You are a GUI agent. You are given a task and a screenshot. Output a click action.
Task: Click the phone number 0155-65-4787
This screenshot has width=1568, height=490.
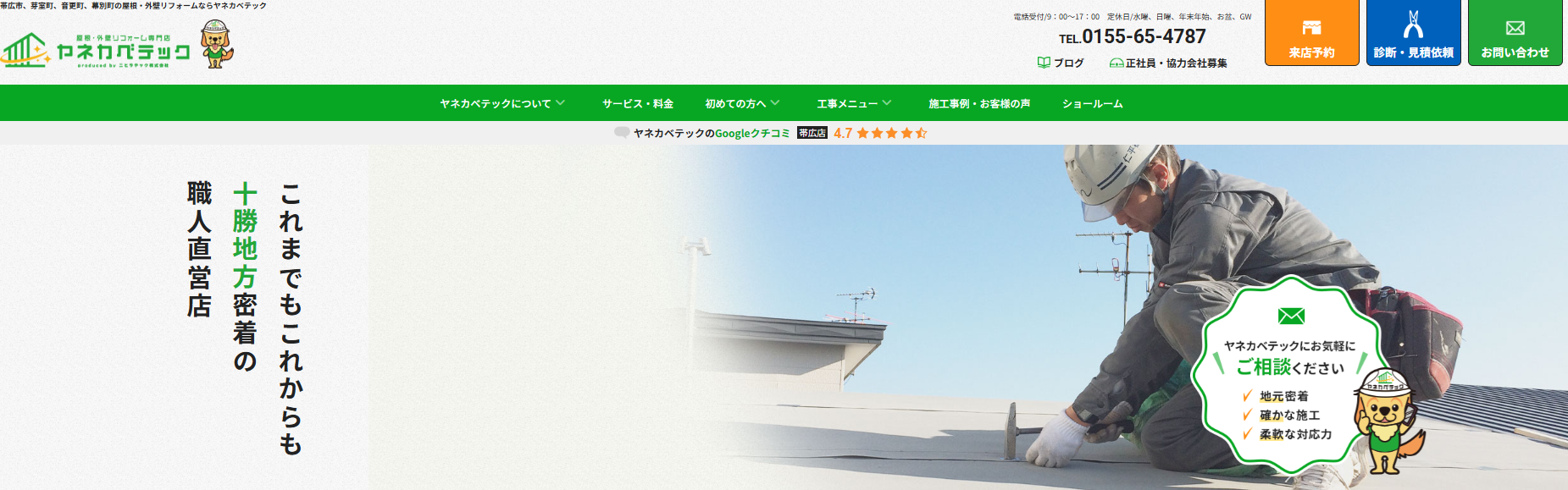tap(1144, 37)
